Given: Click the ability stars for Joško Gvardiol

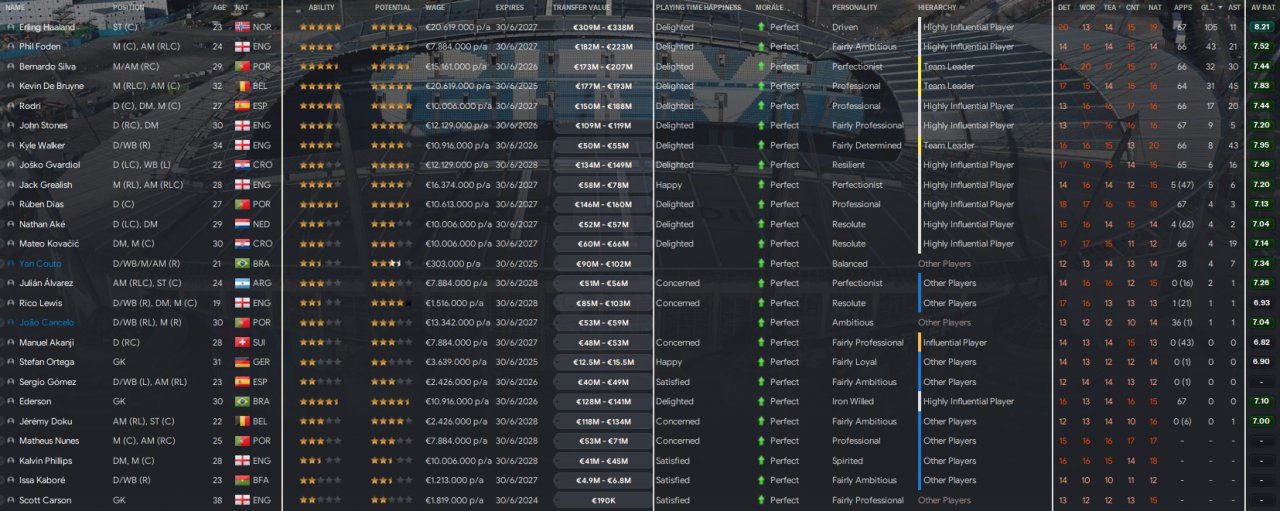Looking at the screenshot, I should point(319,165).
